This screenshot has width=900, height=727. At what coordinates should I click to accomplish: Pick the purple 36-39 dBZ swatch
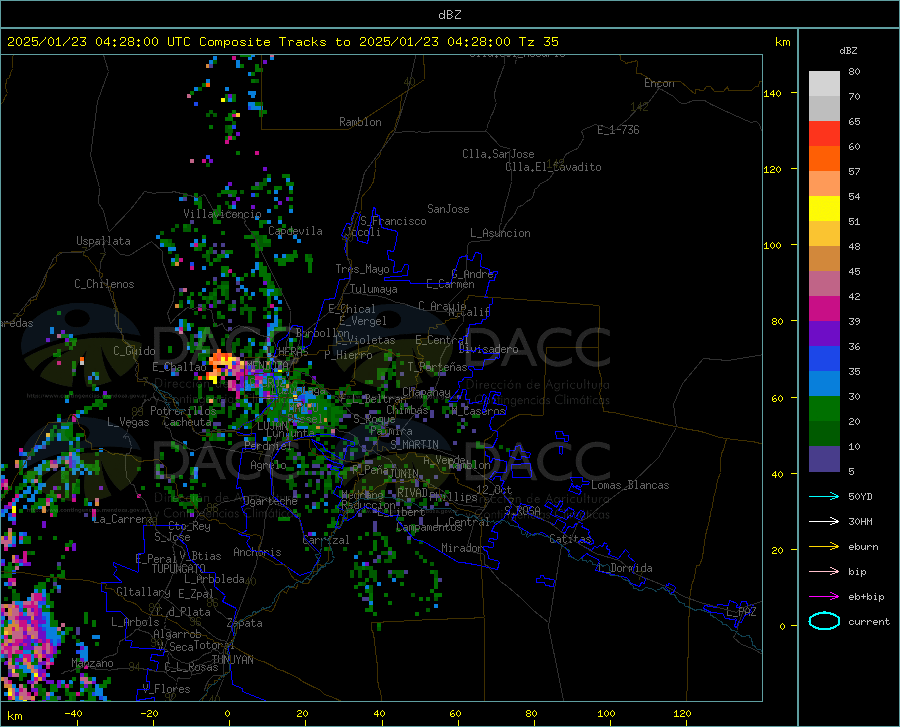click(824, 334)
